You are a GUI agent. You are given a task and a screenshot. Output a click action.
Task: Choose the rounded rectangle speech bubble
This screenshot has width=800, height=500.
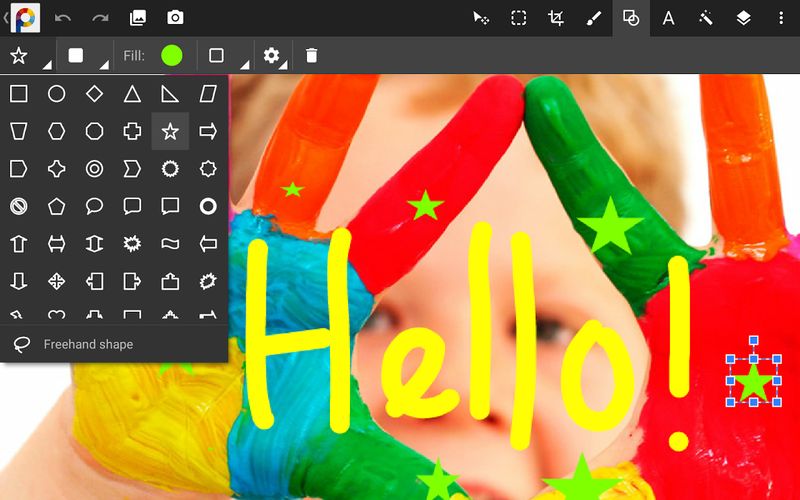tap(132, 206)
